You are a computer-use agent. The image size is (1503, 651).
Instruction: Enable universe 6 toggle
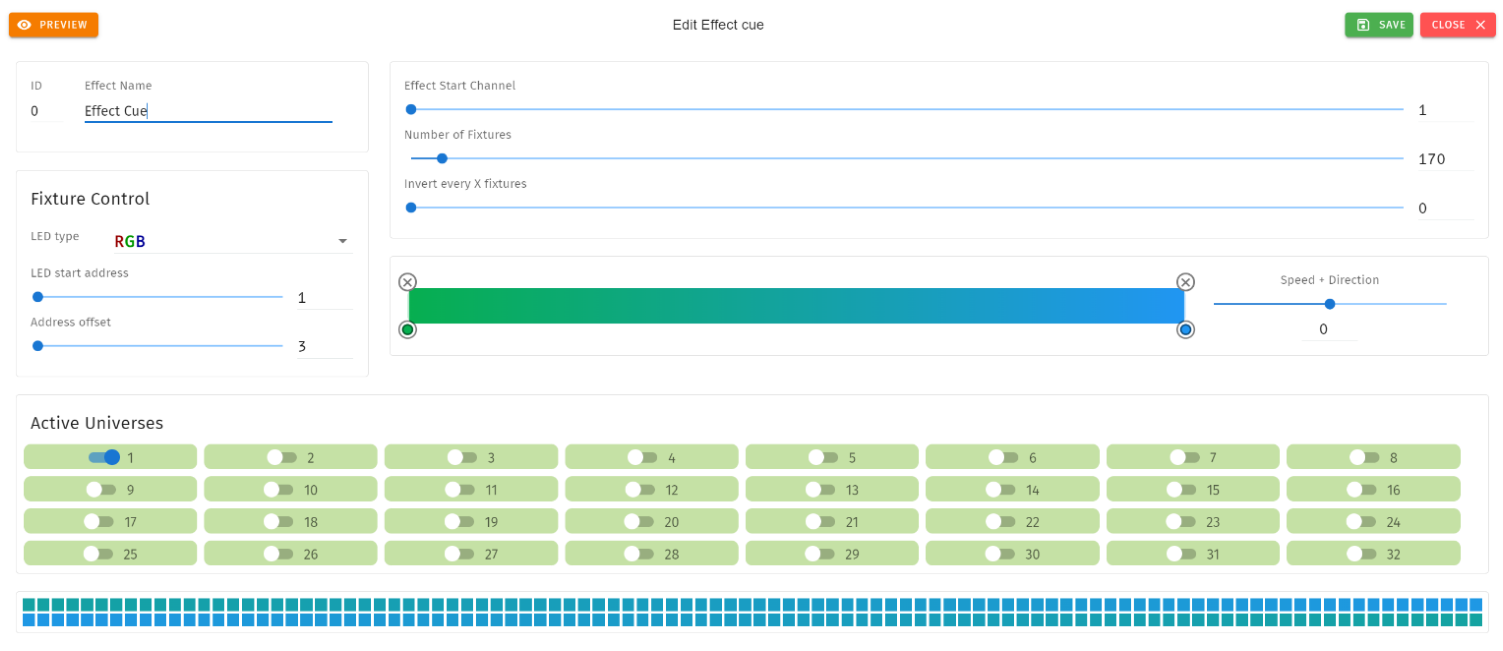1003,457
